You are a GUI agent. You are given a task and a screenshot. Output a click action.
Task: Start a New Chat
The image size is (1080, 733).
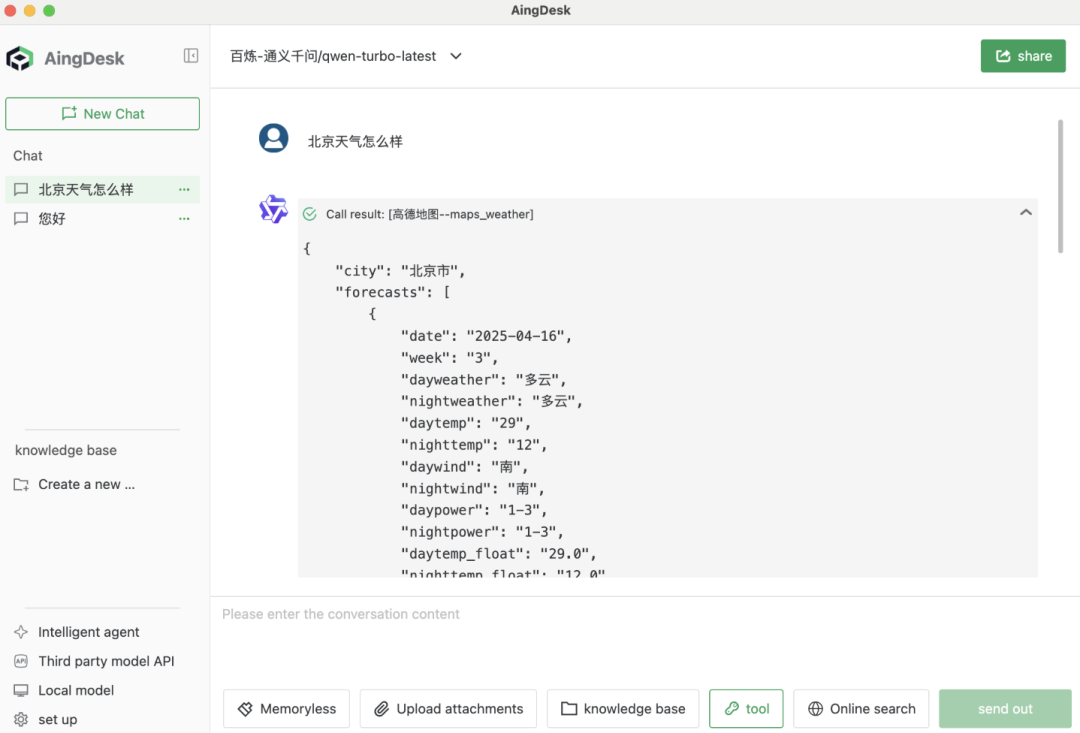[102, 114]
